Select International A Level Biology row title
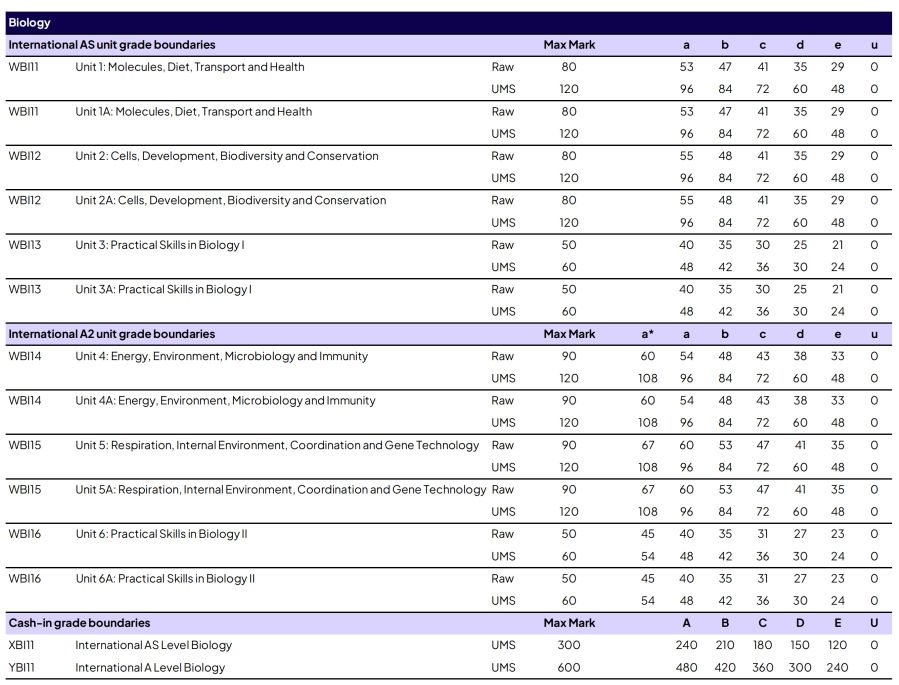Screen dimensions: 899x685 pyautogui.click(x=150, y=667)
